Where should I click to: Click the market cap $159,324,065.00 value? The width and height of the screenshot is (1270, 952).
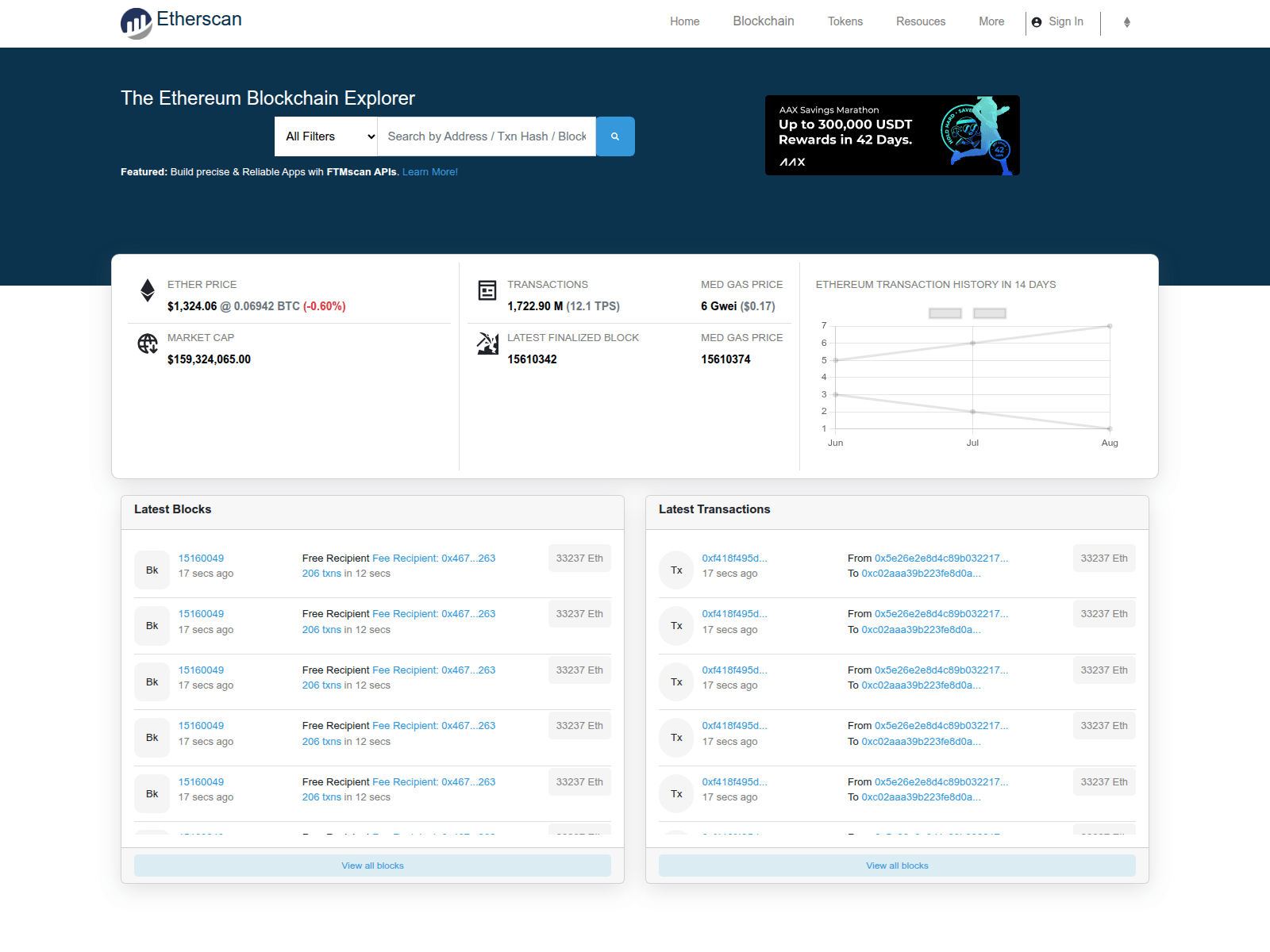tap(209, 359)
